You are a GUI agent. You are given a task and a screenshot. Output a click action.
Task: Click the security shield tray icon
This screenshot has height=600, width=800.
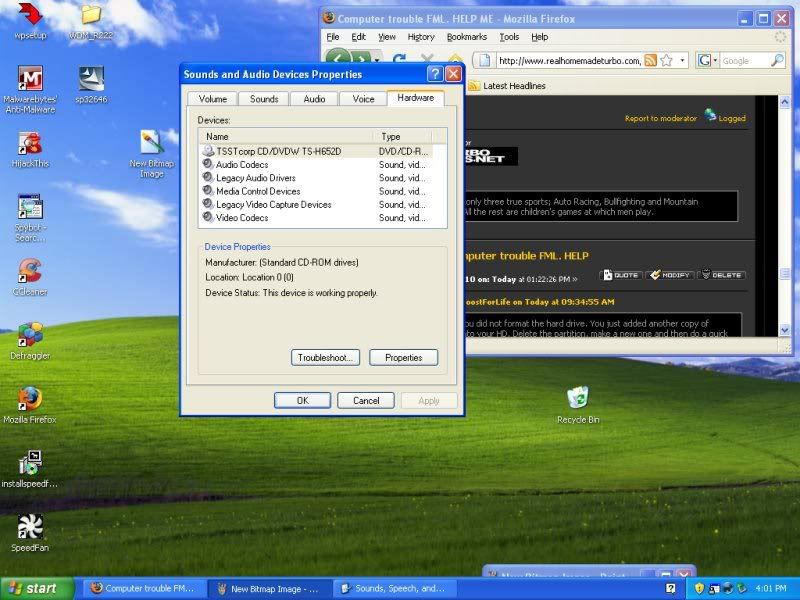[699, 588]
